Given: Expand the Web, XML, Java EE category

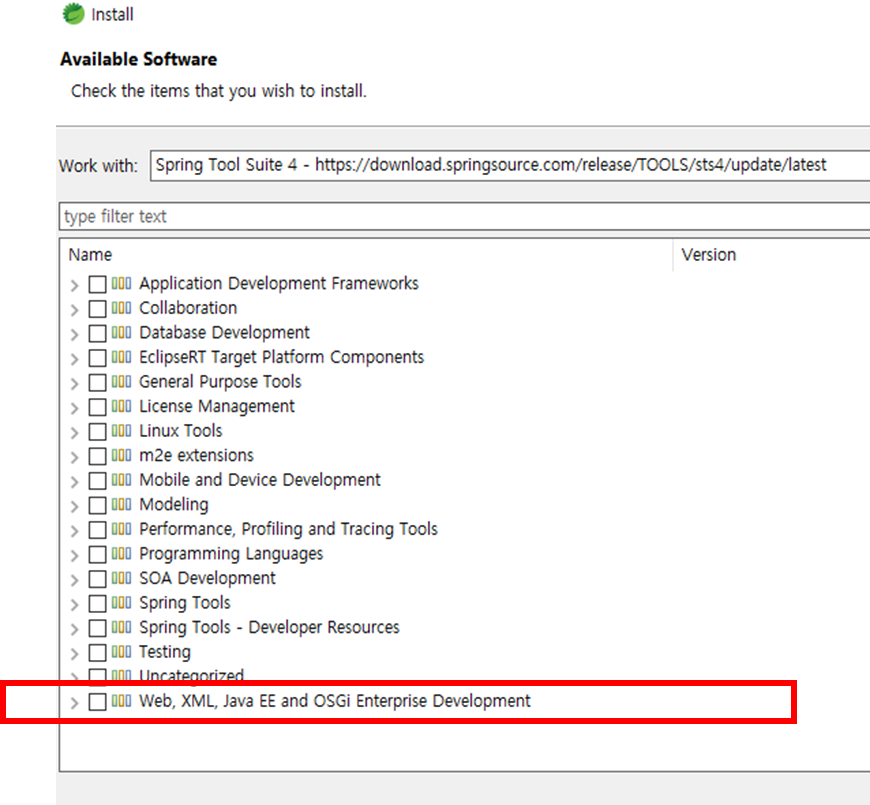Looking at the screenshot, I should 74,702.
